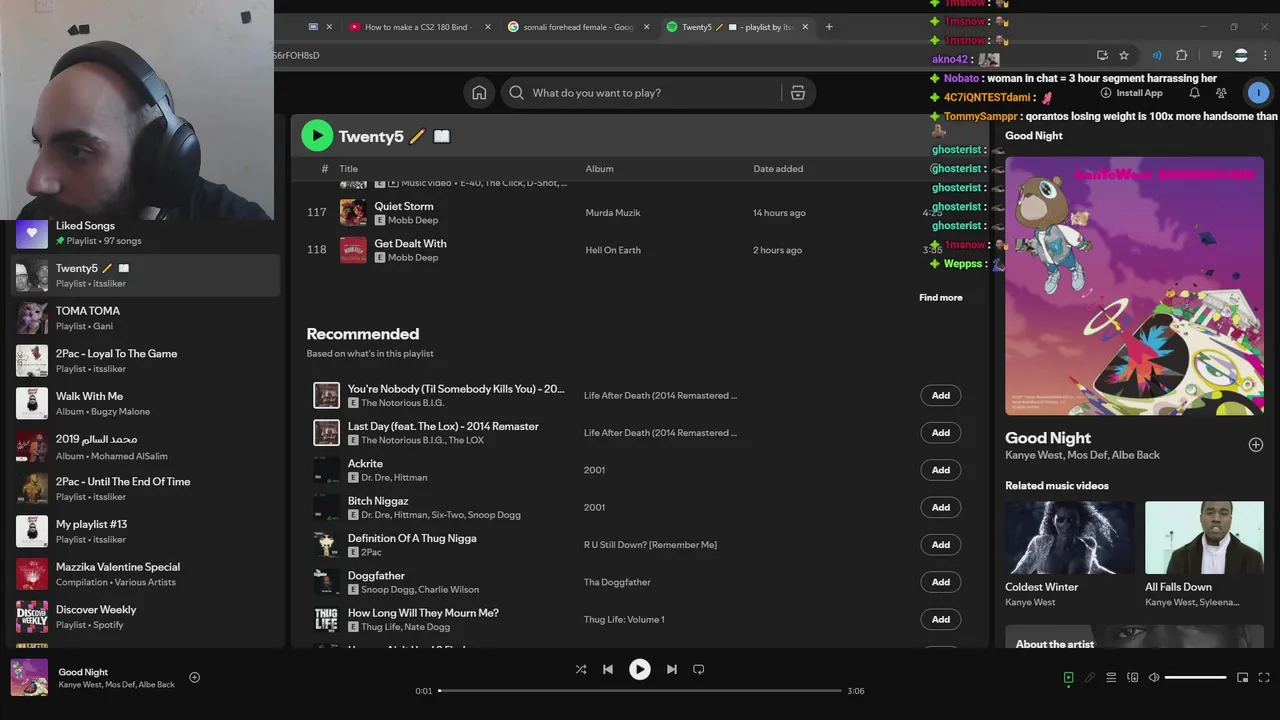The height and width of the screenshot is (720, 1280).
Task: Sort by the Date added column header
Action: (778, 169)
